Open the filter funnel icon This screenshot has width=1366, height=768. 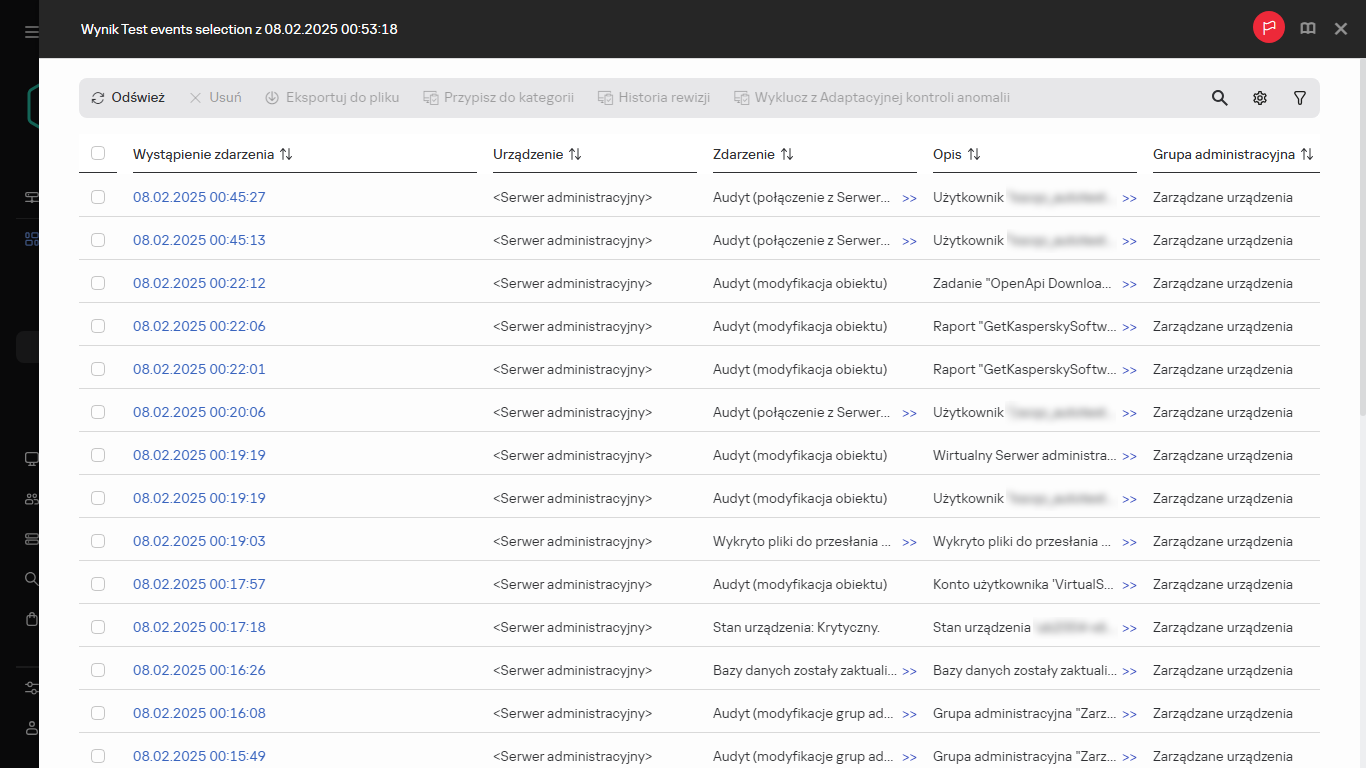pyautogui.click(x=1300, y=98)
